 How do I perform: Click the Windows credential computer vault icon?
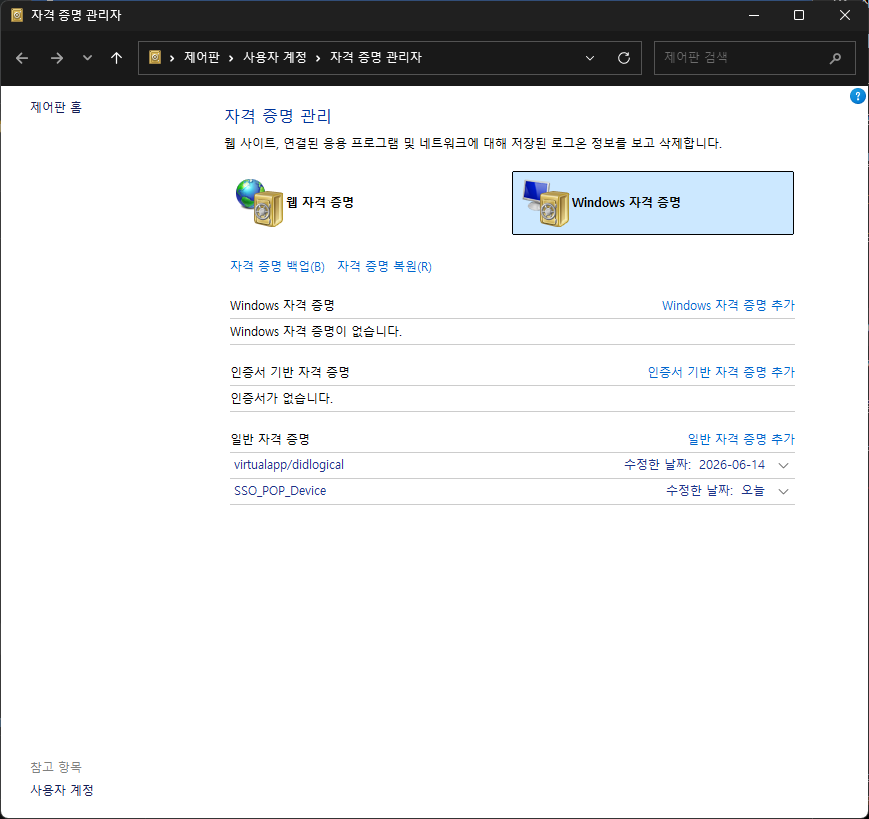546,203
